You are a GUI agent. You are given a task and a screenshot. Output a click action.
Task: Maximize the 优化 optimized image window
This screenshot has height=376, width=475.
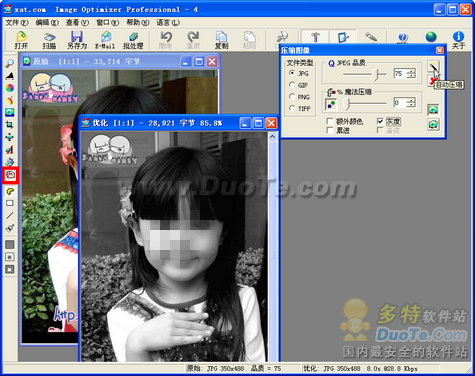(x=258, y=123)
